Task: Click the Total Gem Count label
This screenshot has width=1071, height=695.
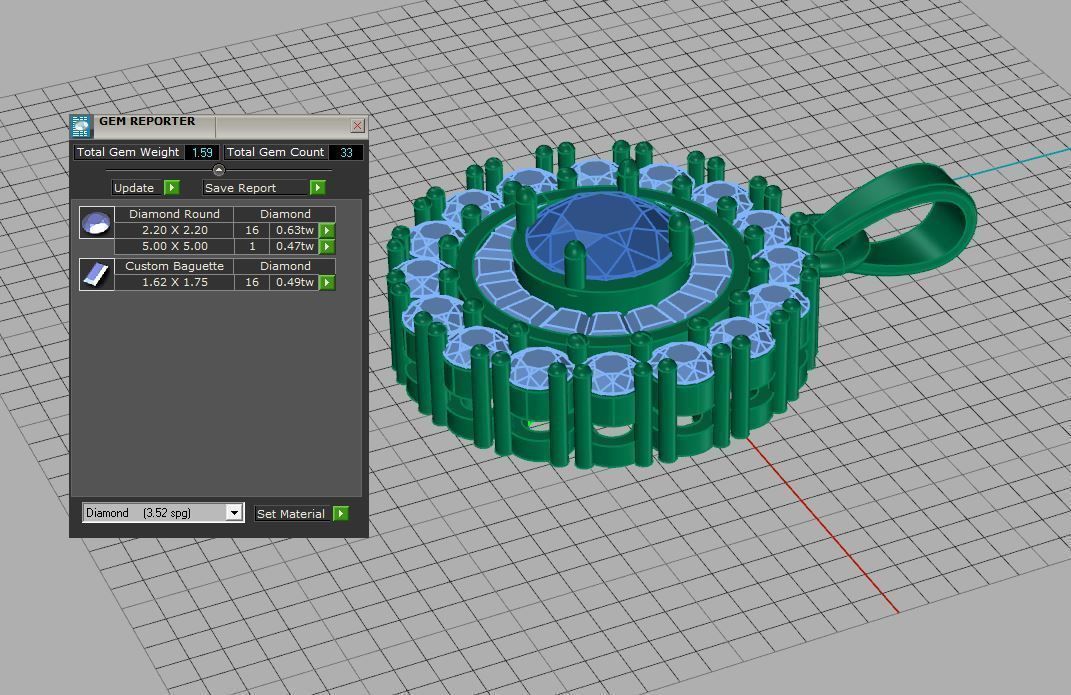Action: pyautogui.click(x=275, y=152)
